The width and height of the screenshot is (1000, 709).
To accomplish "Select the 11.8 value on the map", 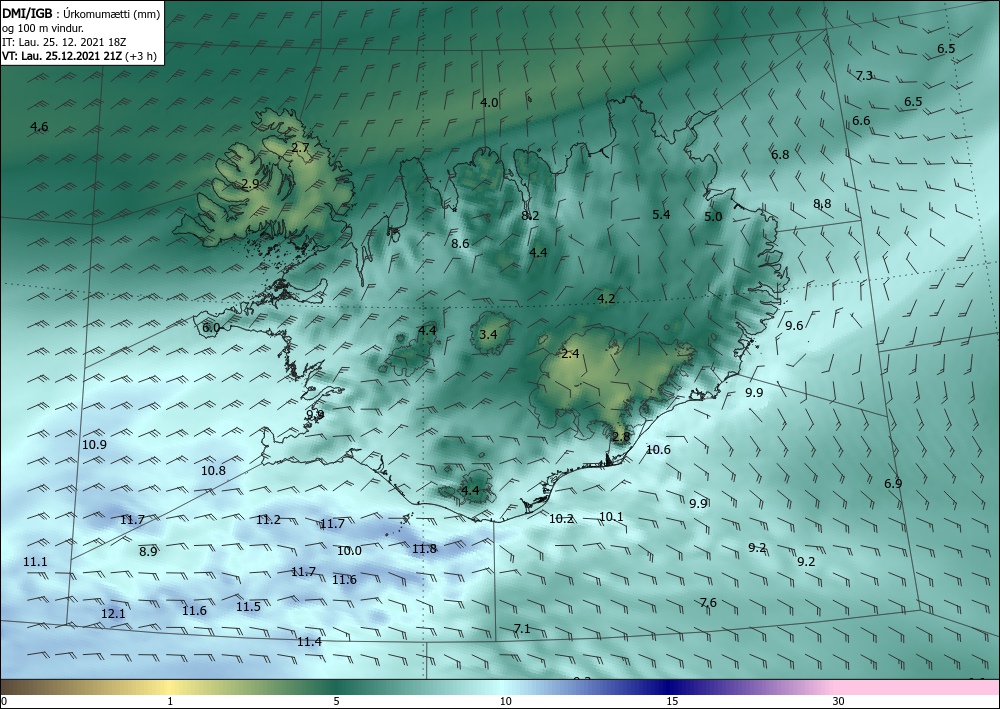I will click(424, 548).
